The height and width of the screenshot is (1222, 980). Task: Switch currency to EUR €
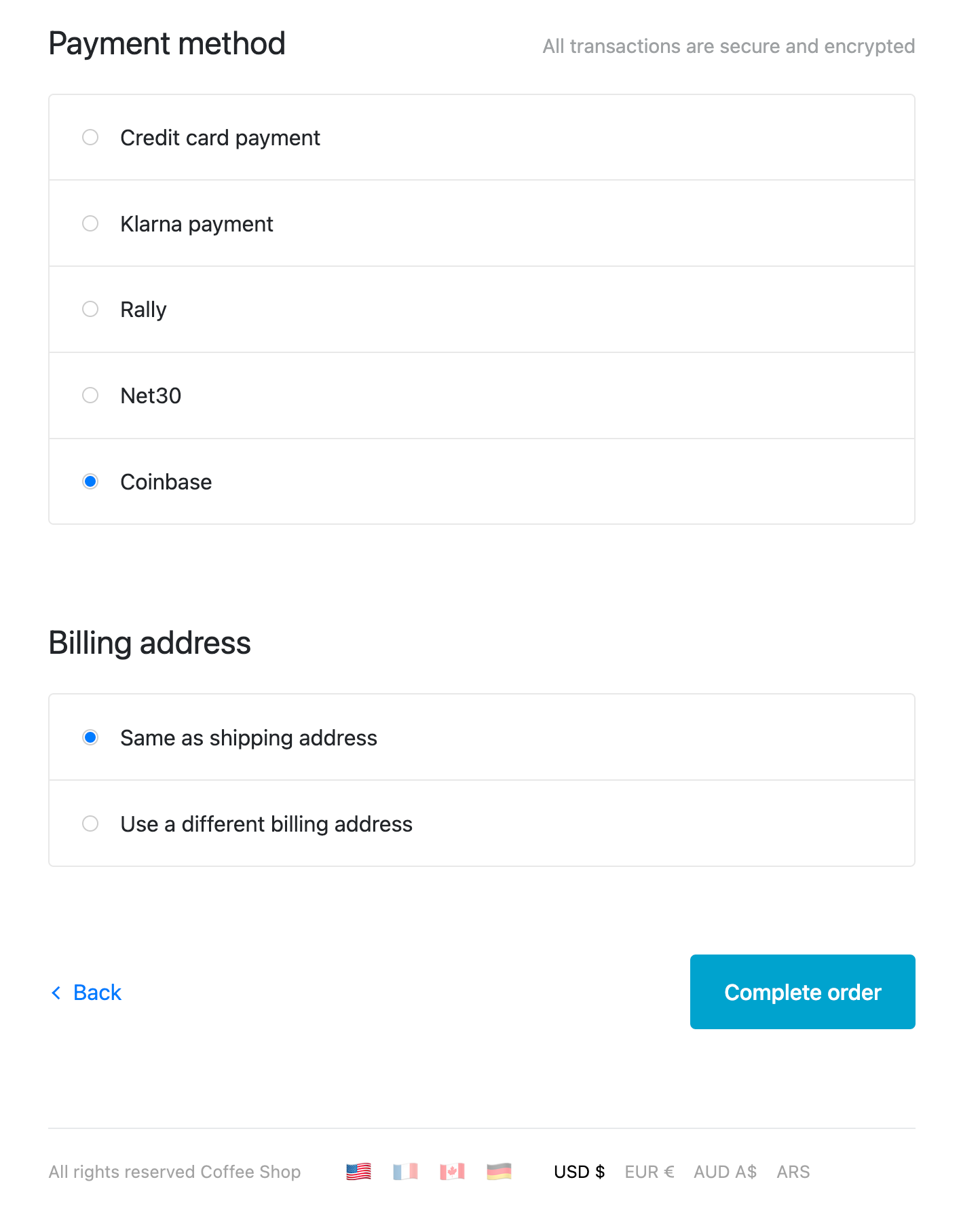pos(649,1172)
